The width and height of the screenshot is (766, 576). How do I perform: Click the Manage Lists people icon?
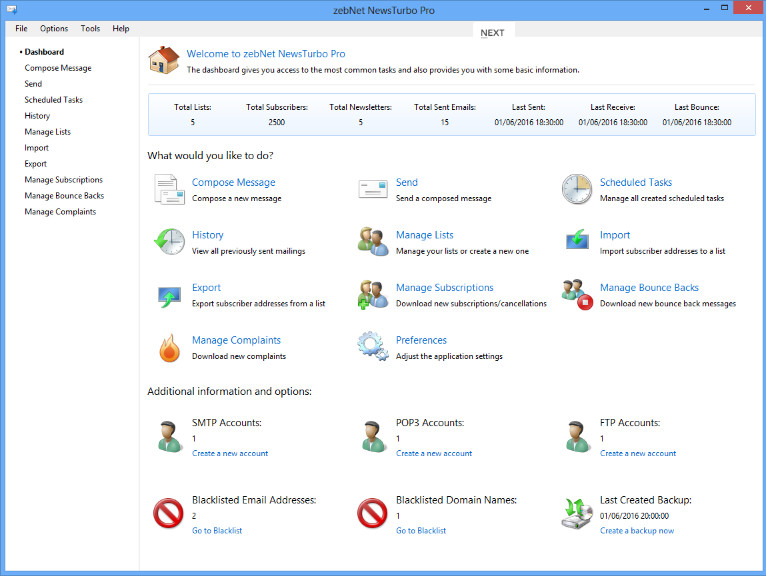373,241
